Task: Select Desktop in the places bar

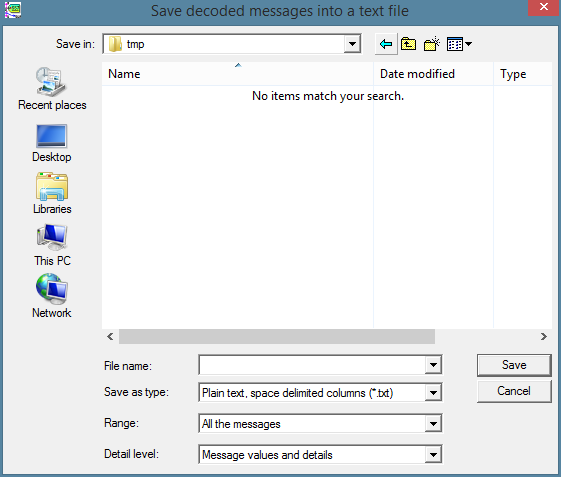Action: click(x=52, y=143)
